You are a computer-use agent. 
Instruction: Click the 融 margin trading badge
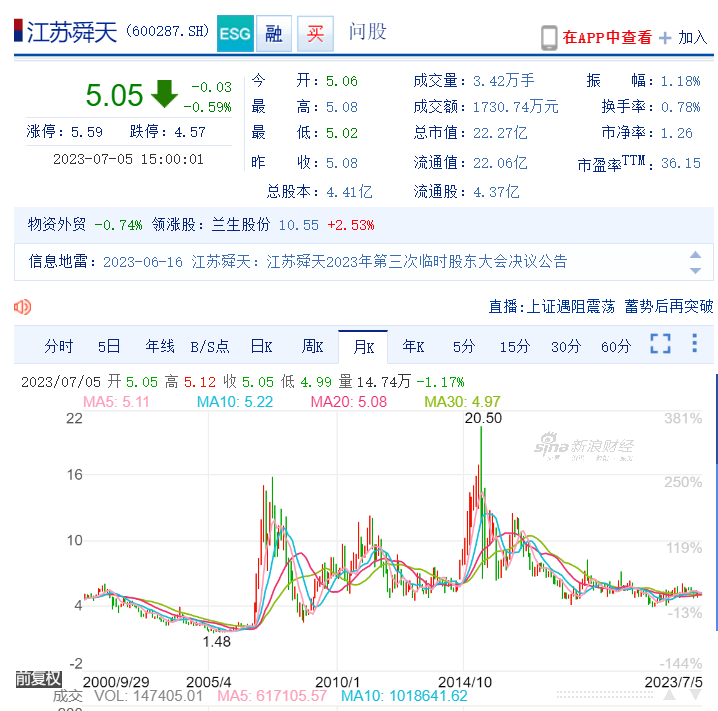[x=274, y=33]
